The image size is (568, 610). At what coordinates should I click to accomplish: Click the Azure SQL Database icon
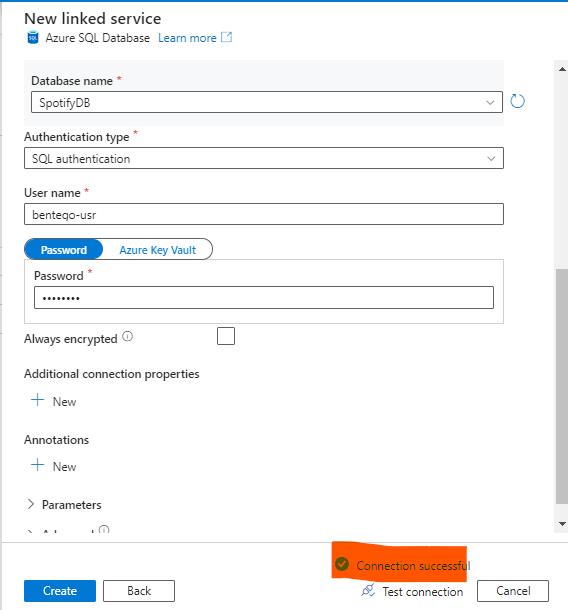33,38
